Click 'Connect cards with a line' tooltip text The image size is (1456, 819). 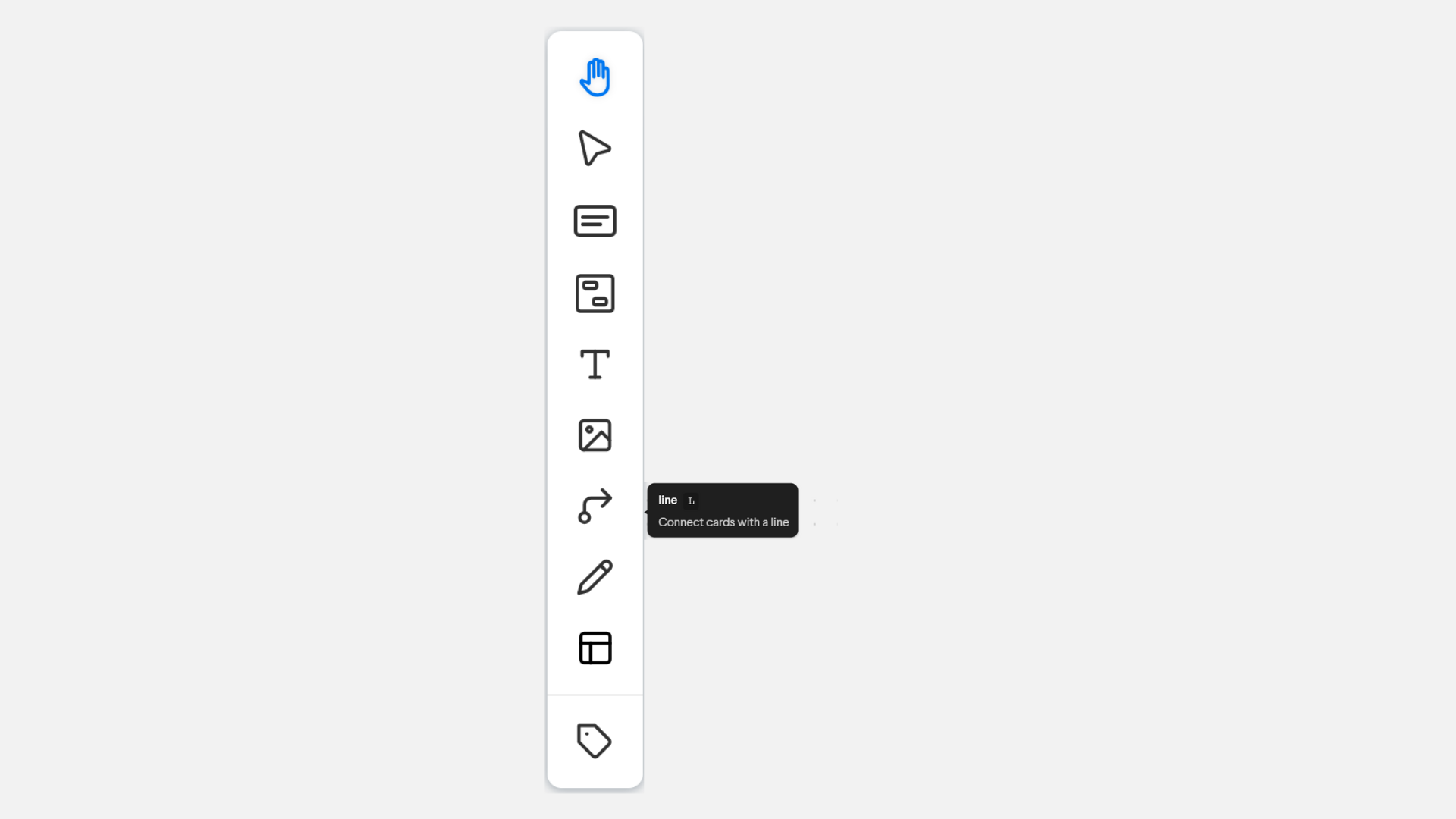pyautogui.click(x=723, y=522)
